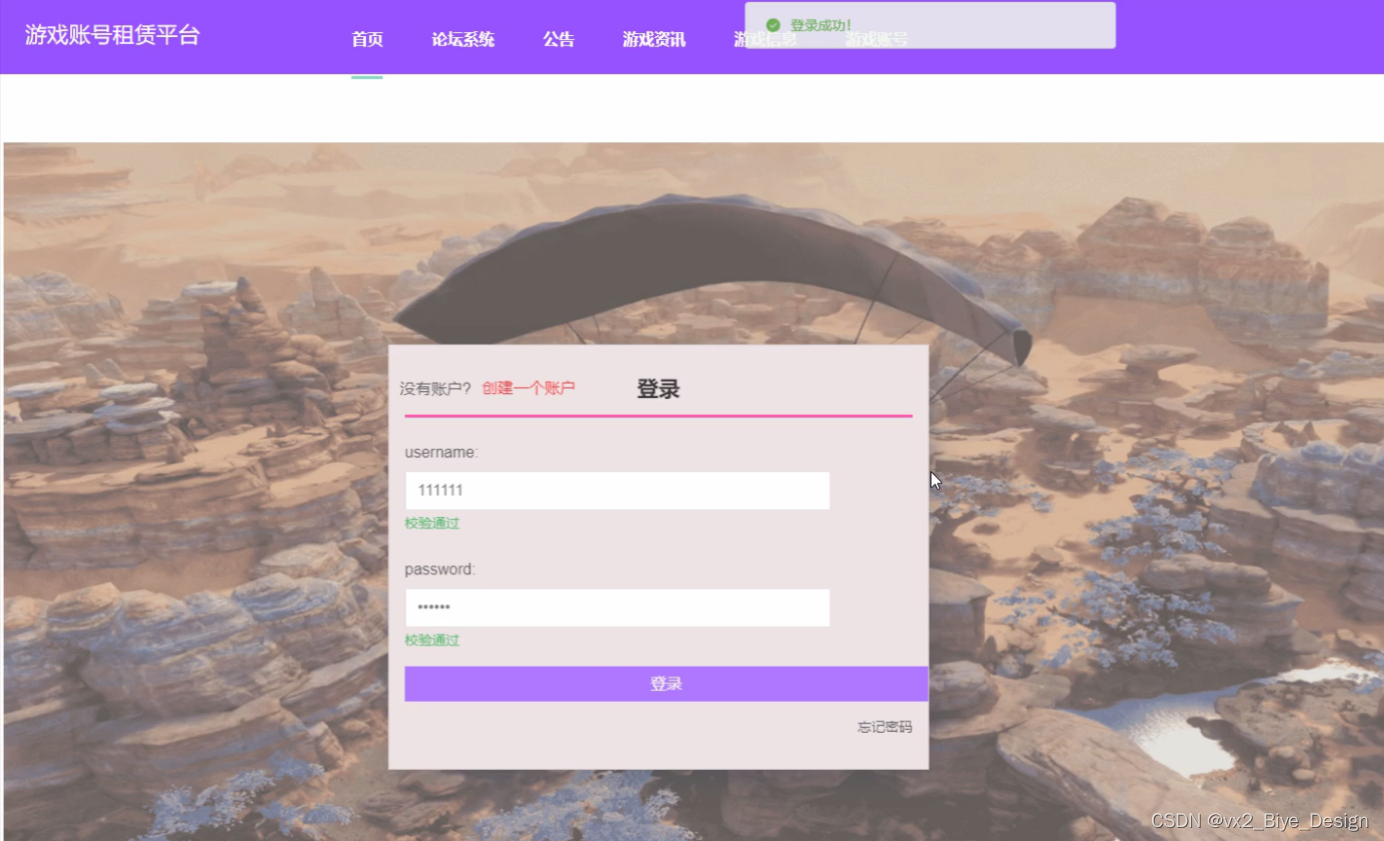Open the 首页 navigation tab
Viewport: 1384px width, 841px height.
coord(367,40)
